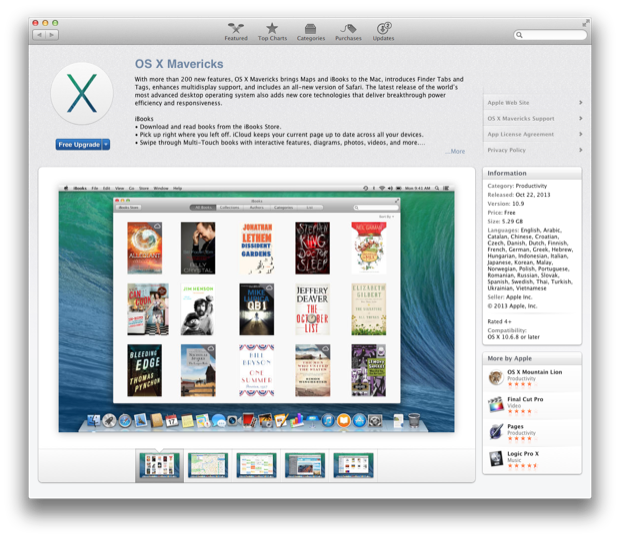Open the Featured section
The image size is (620, 538).
[x=236, y=32]
